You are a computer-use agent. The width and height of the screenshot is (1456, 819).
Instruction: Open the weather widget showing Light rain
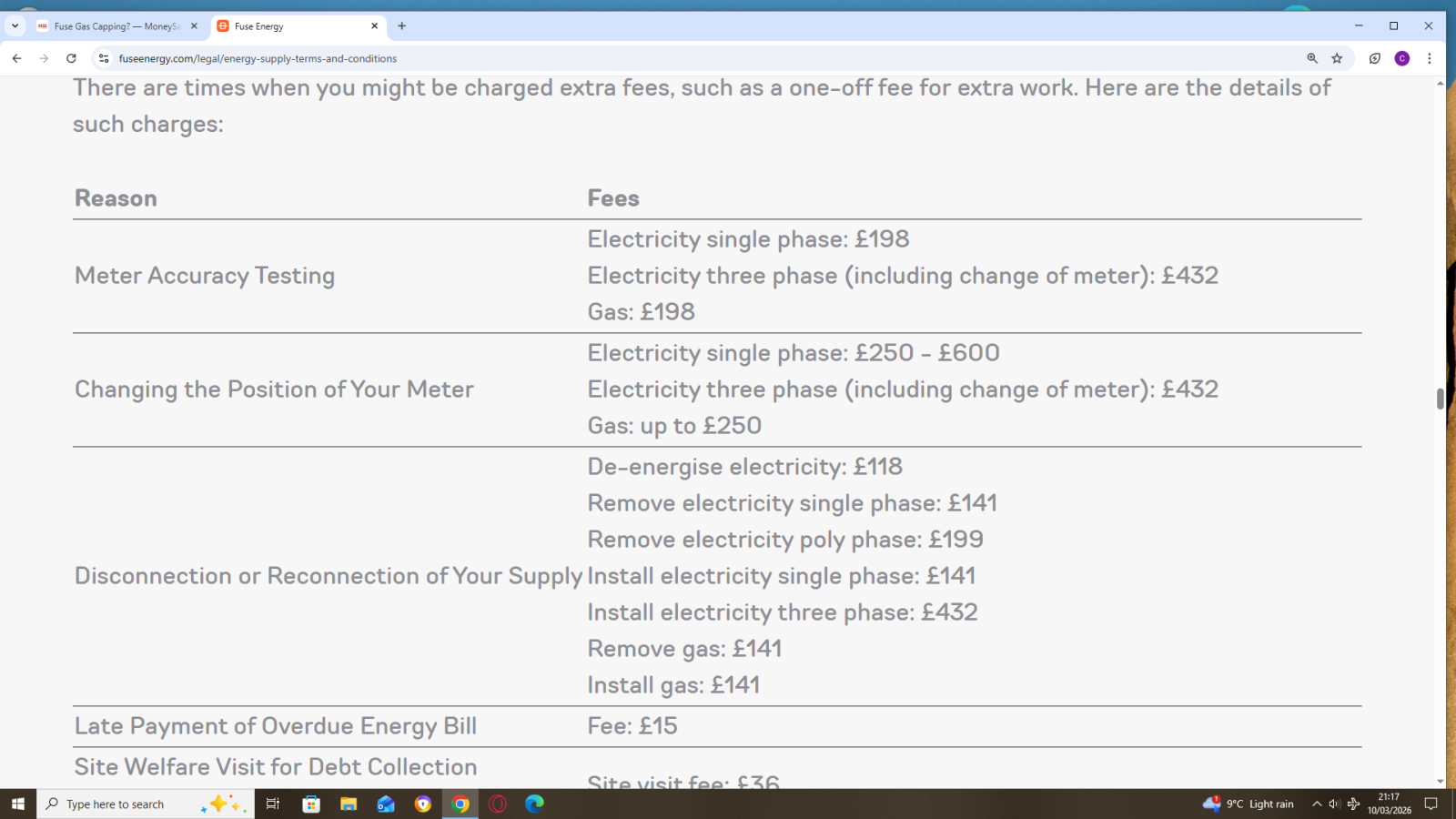1249,804
